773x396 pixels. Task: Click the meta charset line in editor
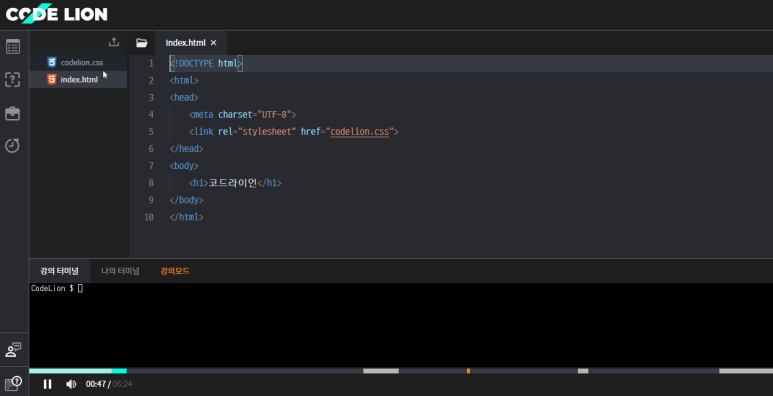243,114
